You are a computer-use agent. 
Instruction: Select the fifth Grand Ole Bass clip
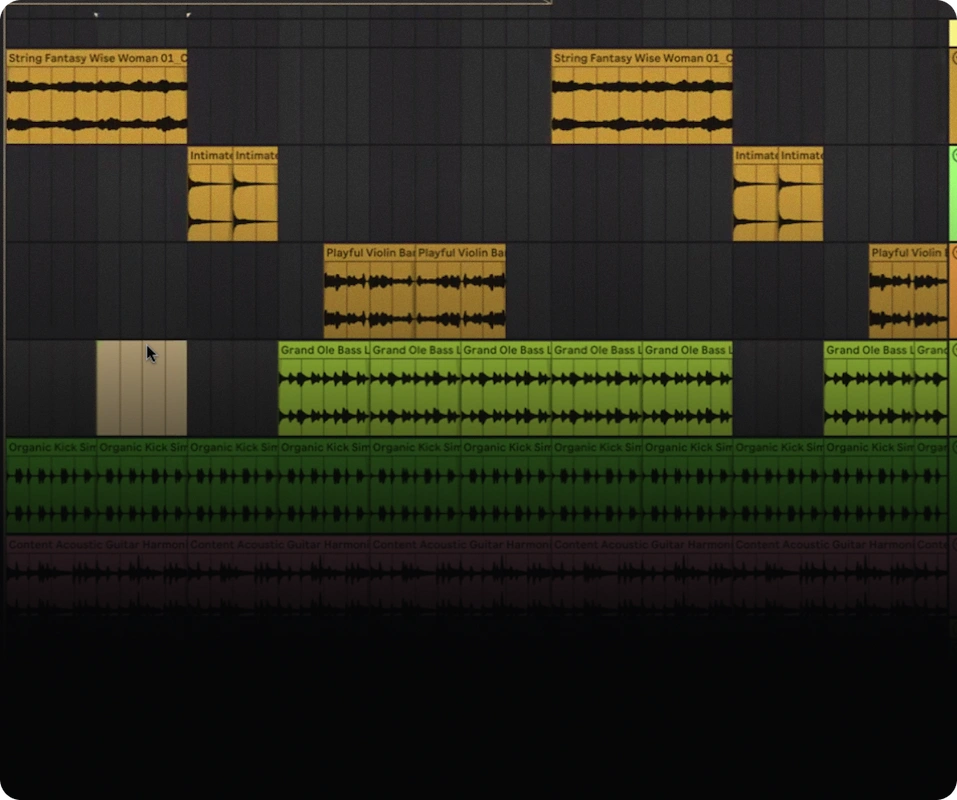(x=687, y=389)
